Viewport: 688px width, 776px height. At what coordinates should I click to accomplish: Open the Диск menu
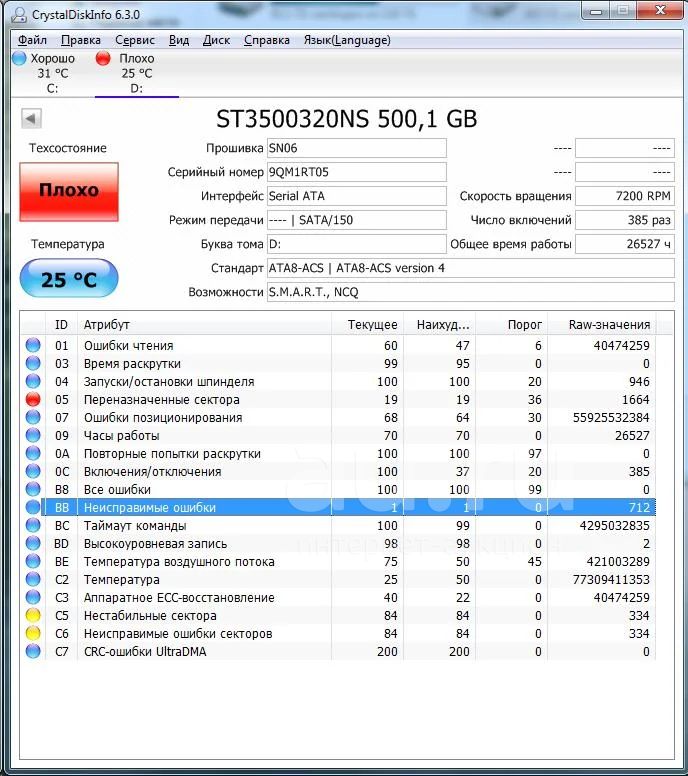click(x=216, y=40)
